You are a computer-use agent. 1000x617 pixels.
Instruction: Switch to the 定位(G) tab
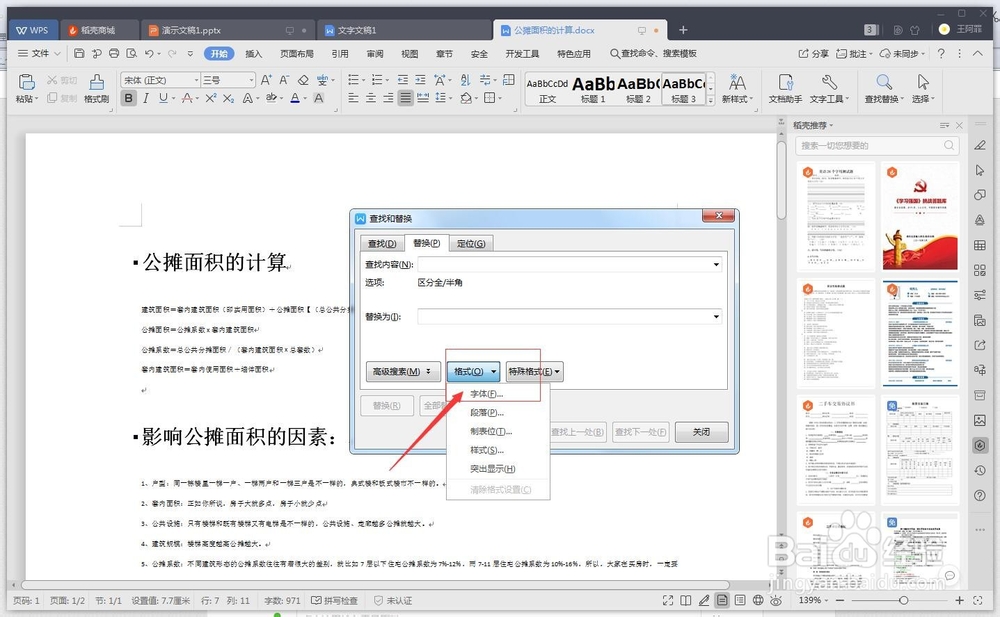tap(471, 243)
